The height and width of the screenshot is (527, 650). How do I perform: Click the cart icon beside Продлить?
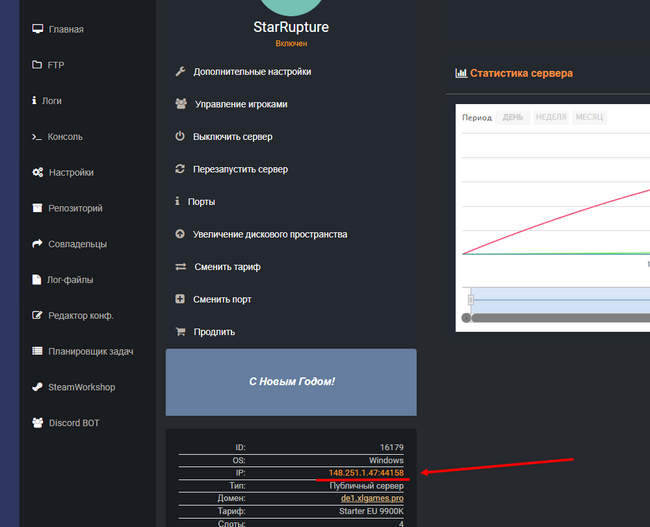coord(180,332)
